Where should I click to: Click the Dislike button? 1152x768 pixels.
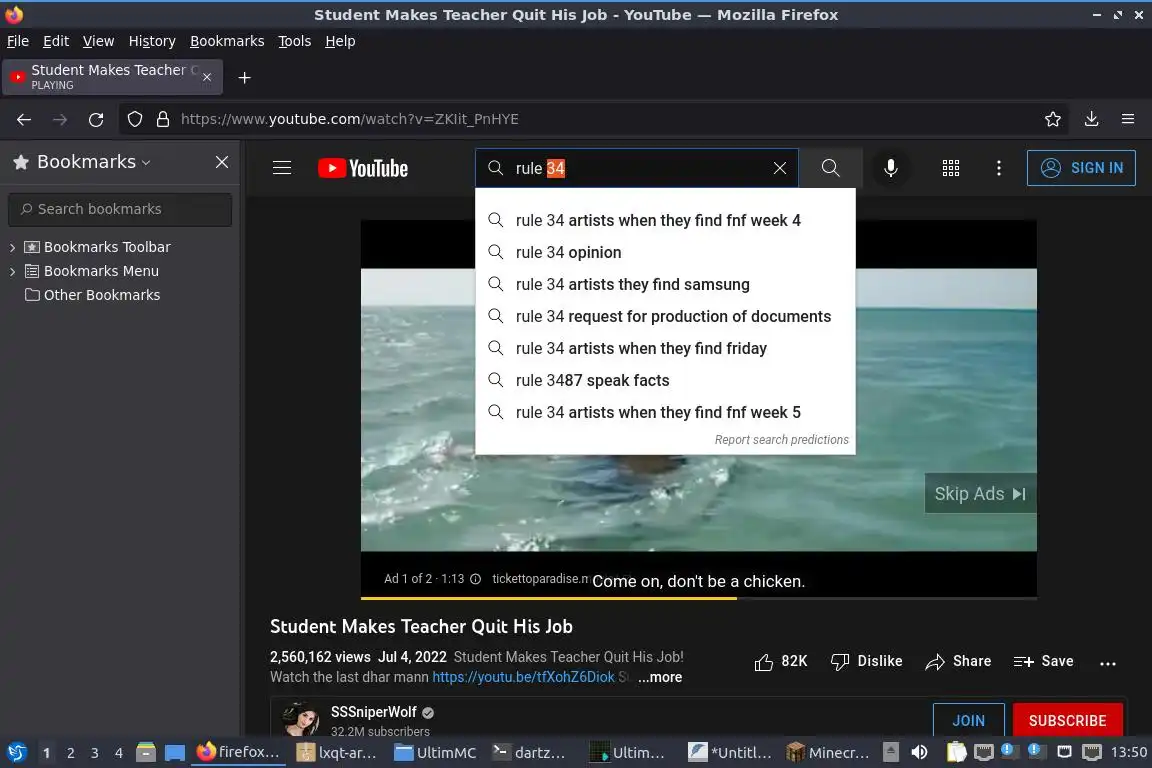coord(866,661)
